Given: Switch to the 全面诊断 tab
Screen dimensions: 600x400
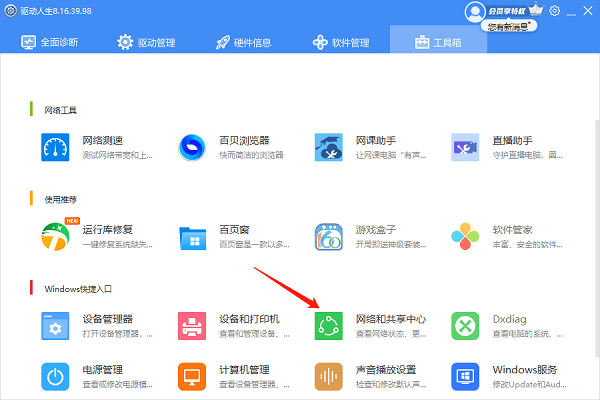Looking at the screenshot, I should coord(49,42).
